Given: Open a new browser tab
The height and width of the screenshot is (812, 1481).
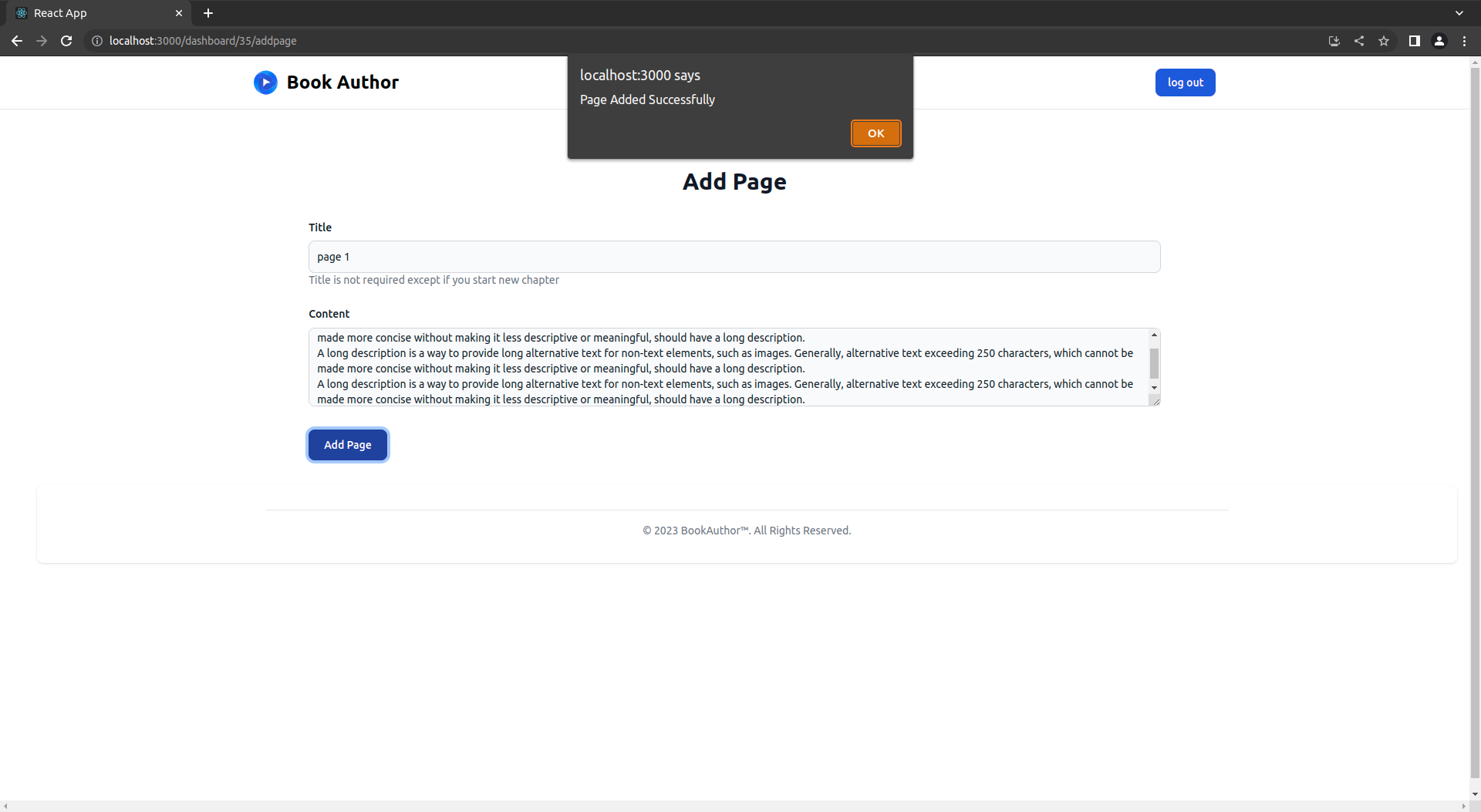Looking at the screenshot, I should [x=208, y=13].
